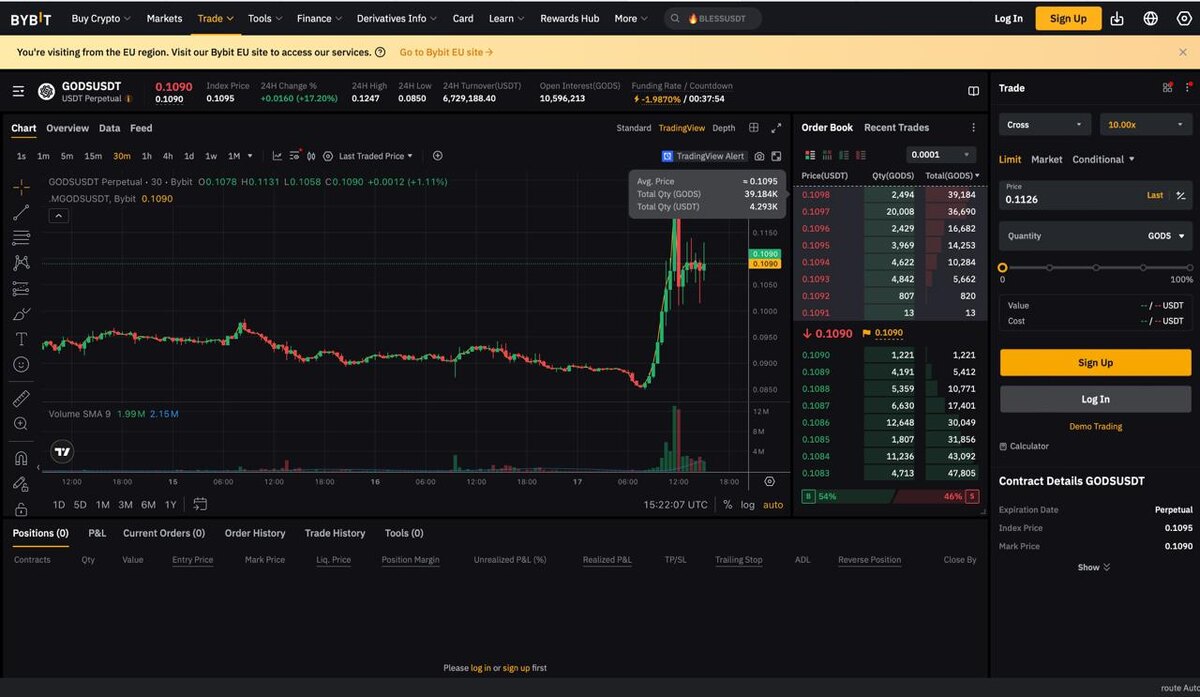Toggle auto scale on chart

(773, 505)
